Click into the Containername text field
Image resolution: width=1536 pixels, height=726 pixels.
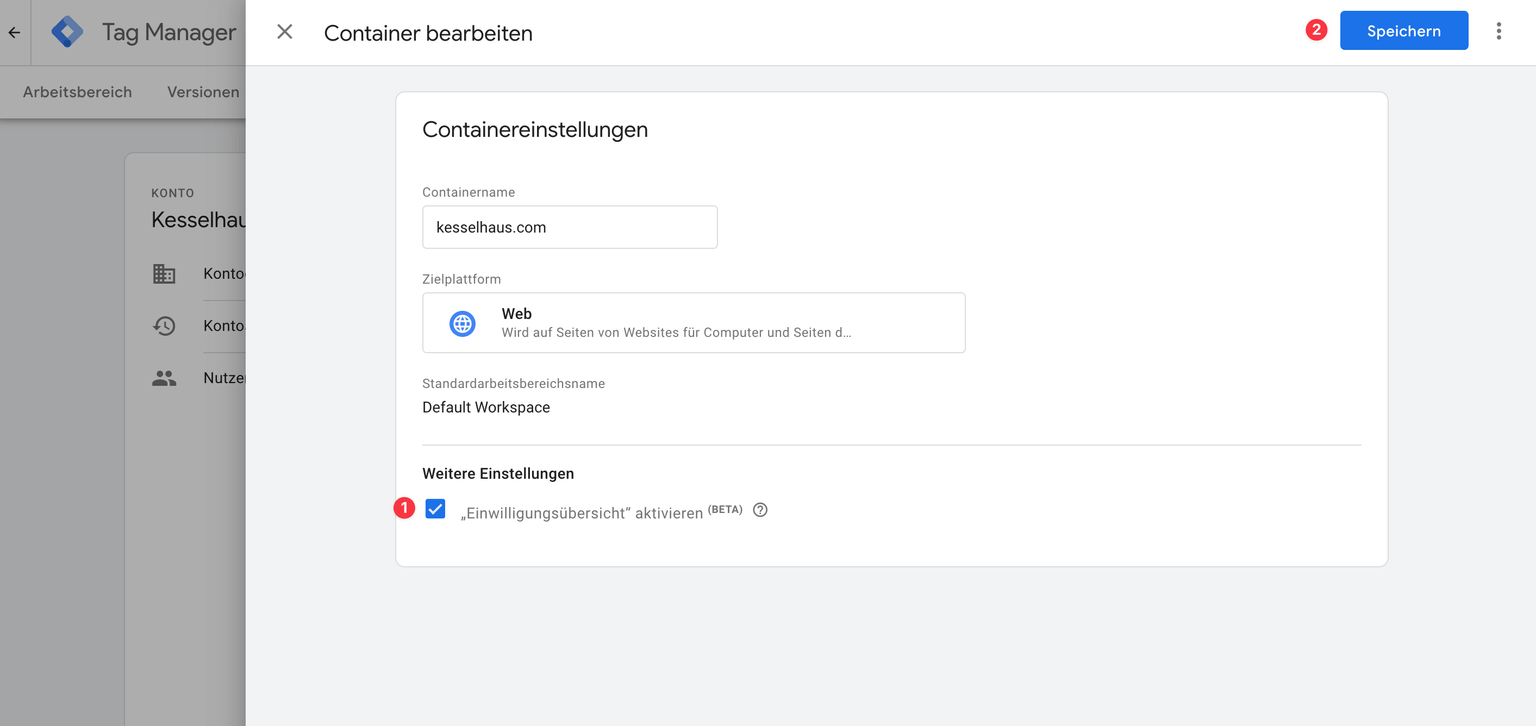[569, 227]
